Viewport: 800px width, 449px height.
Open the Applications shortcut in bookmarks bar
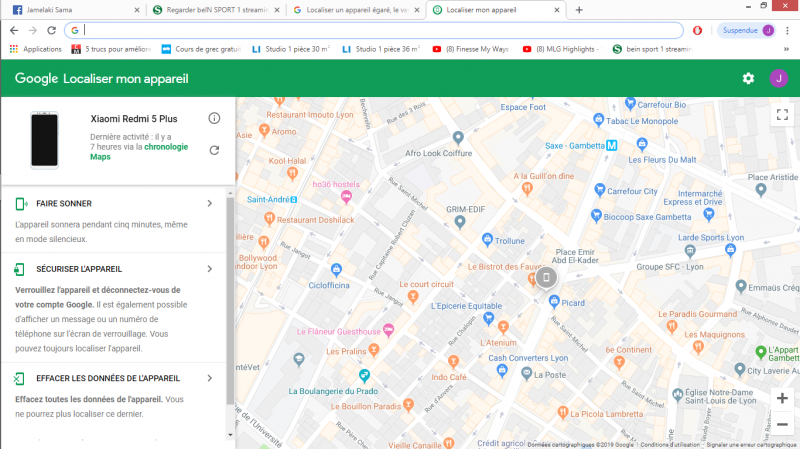pos(35,49)
